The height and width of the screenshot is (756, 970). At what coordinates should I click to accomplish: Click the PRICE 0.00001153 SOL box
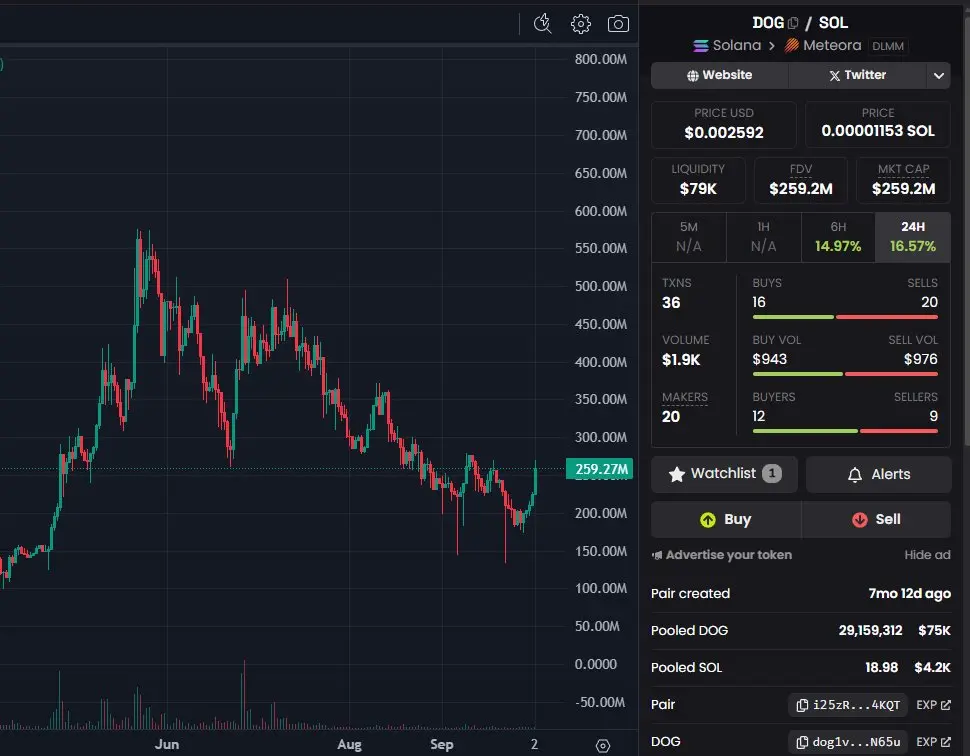(x=878, y=124)
